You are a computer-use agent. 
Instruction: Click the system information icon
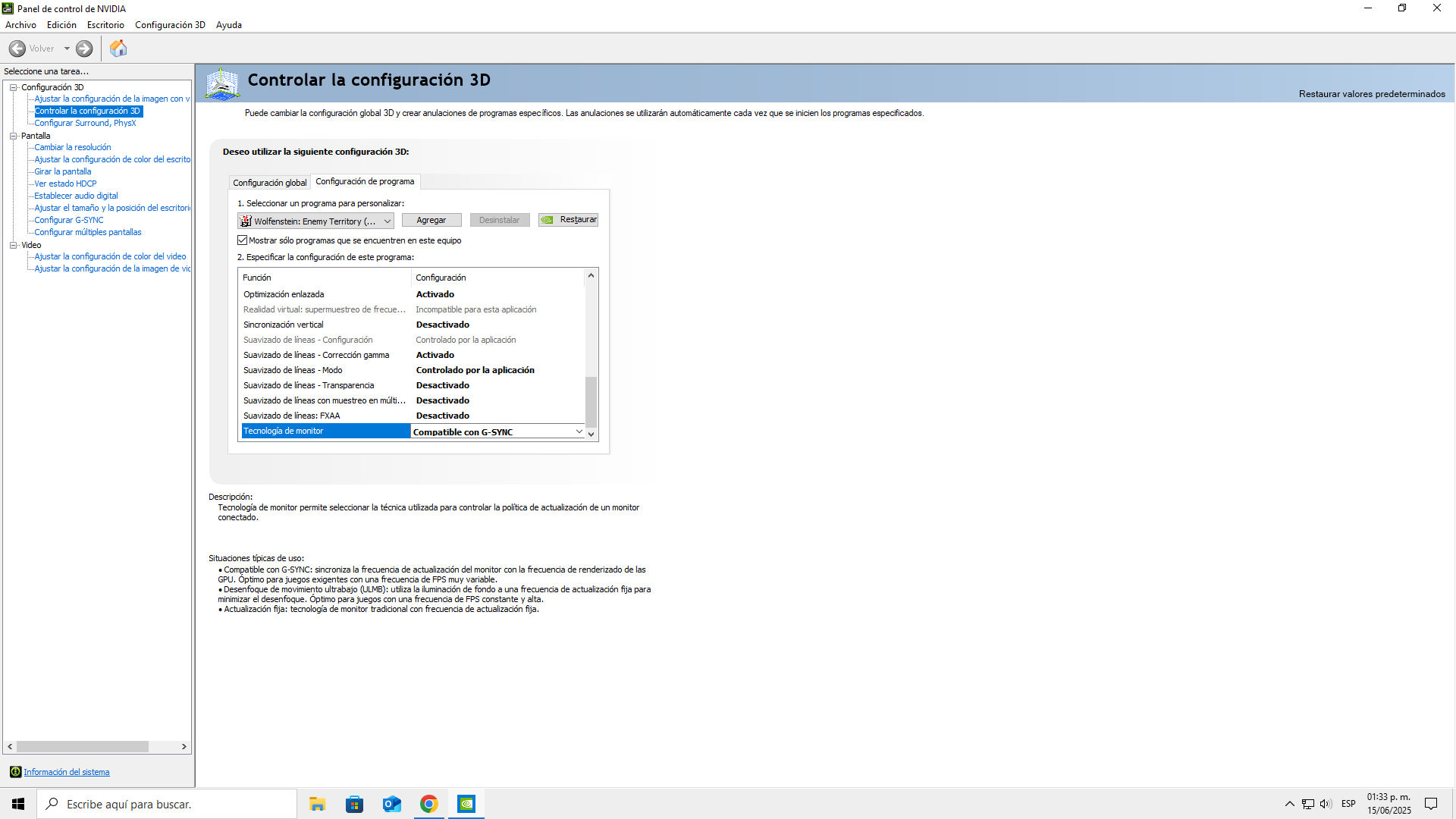pos(15,772)
